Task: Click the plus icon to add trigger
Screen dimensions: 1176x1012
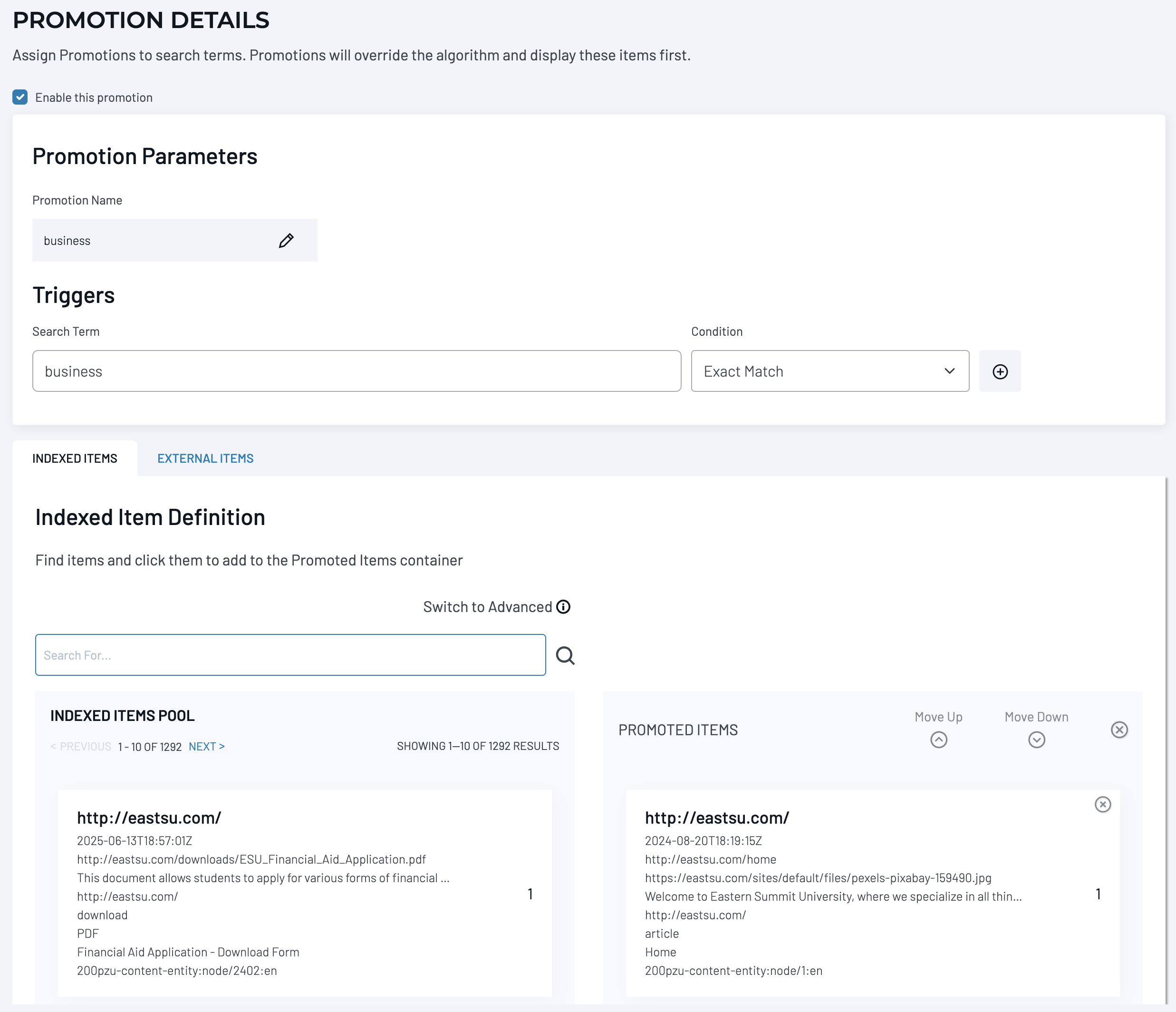Action: [1000, 371]
